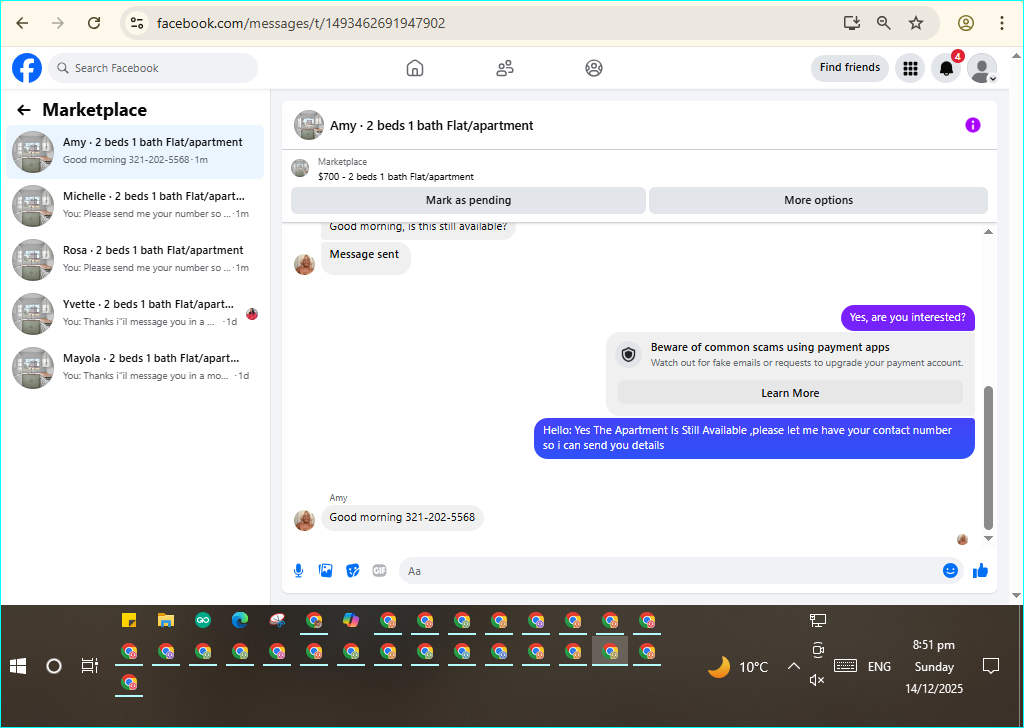Open the ENG language indicator
1024x728 pixels.
[x=879, y=667]
